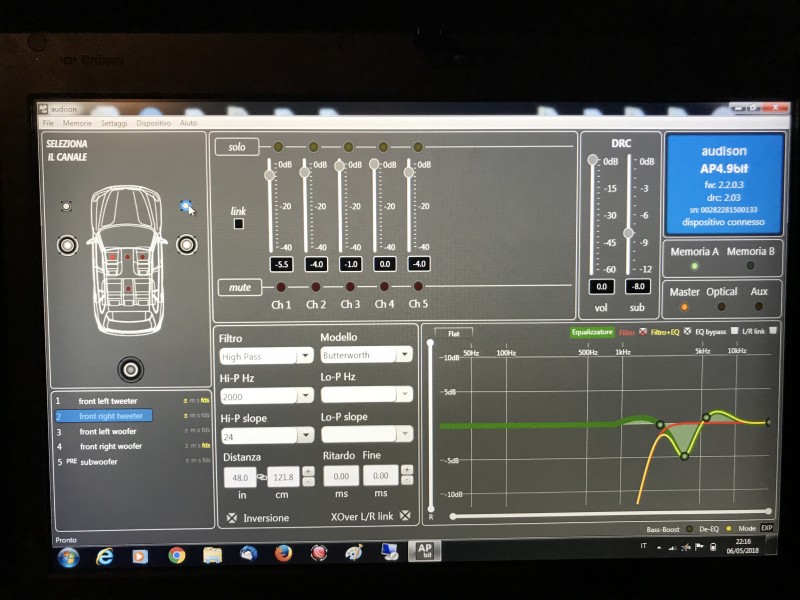Mute channel Ch 4 indicator

point(384,286)
